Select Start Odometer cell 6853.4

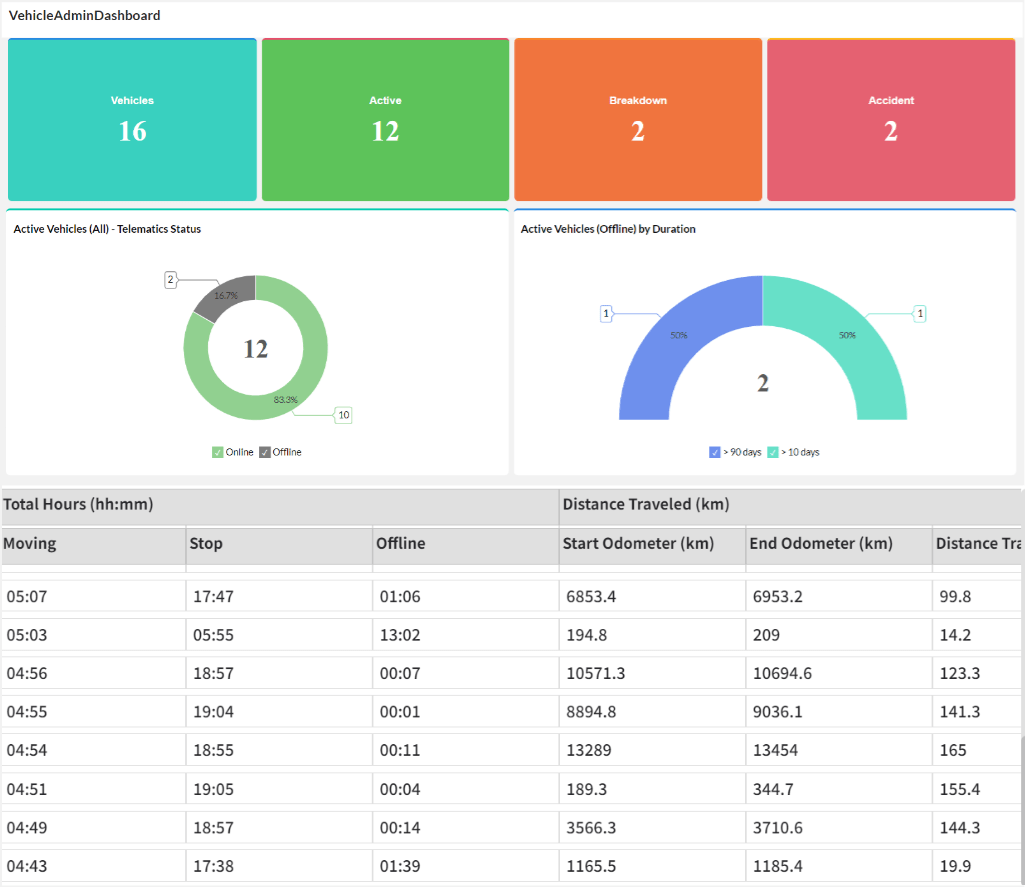pyautogui.click(x=652, y=597)
